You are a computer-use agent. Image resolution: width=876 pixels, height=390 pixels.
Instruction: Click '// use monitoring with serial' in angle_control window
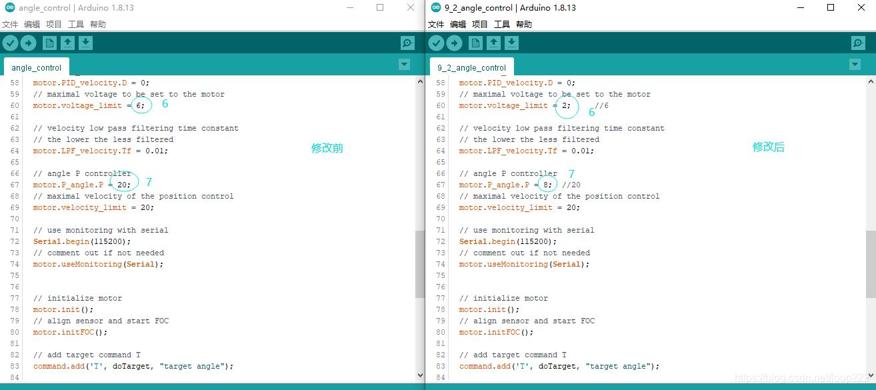(x=101, y=230)
